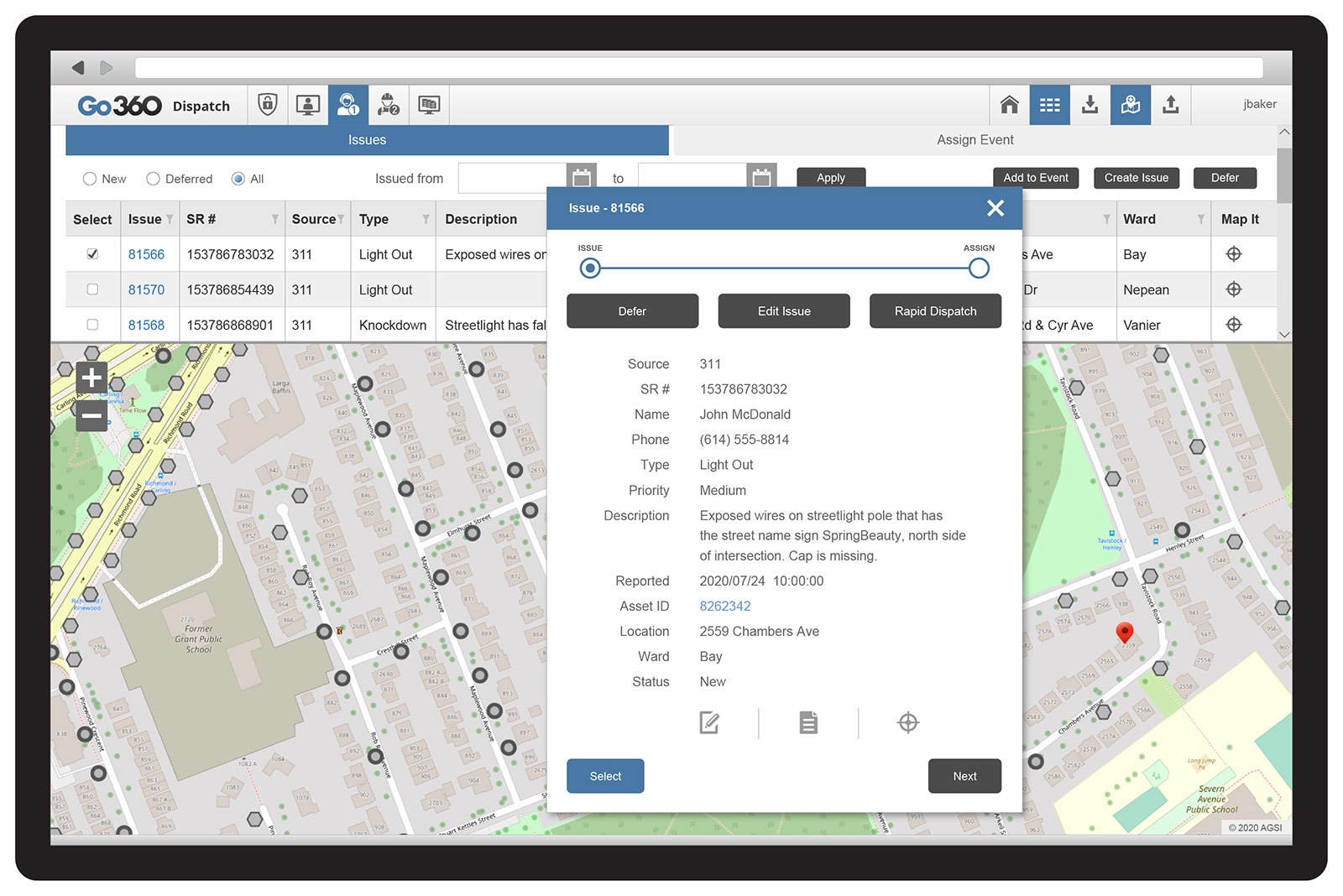Click the home icon in toolbar
Screen dimensions: 1343x896
click(x=1009, y=105)
